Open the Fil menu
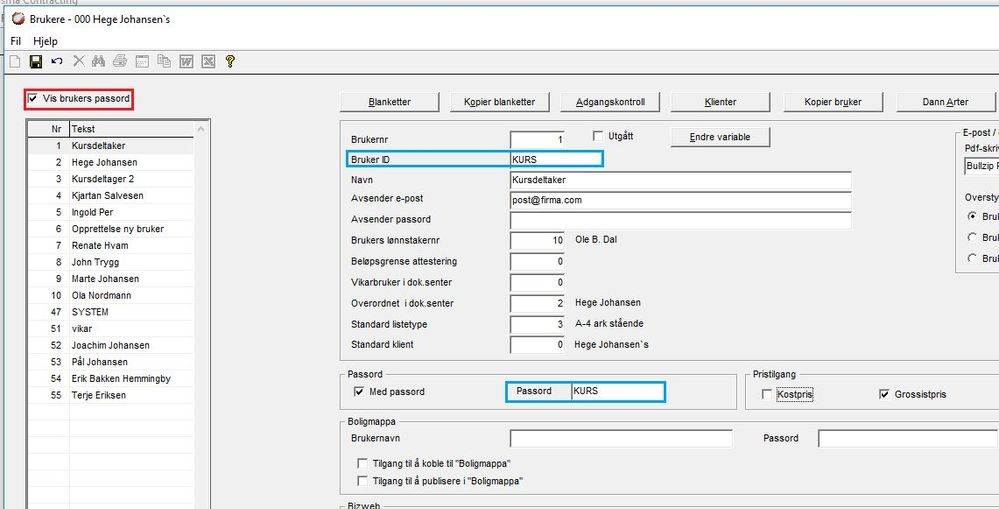This screenshot has width=999, height=509. click(x=16, y=41)
